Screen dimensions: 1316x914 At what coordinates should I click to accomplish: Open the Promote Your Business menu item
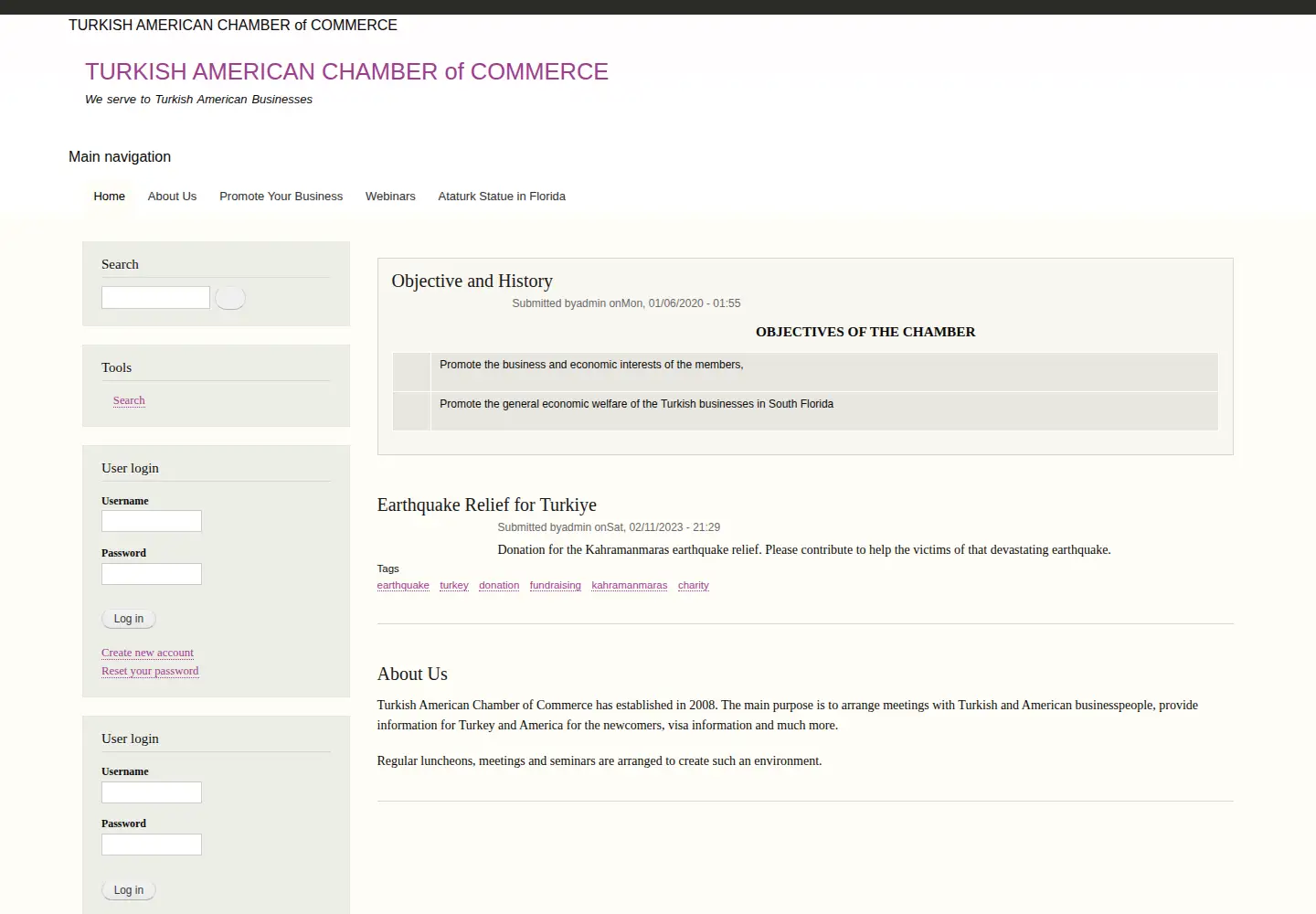tap(281, 197)
